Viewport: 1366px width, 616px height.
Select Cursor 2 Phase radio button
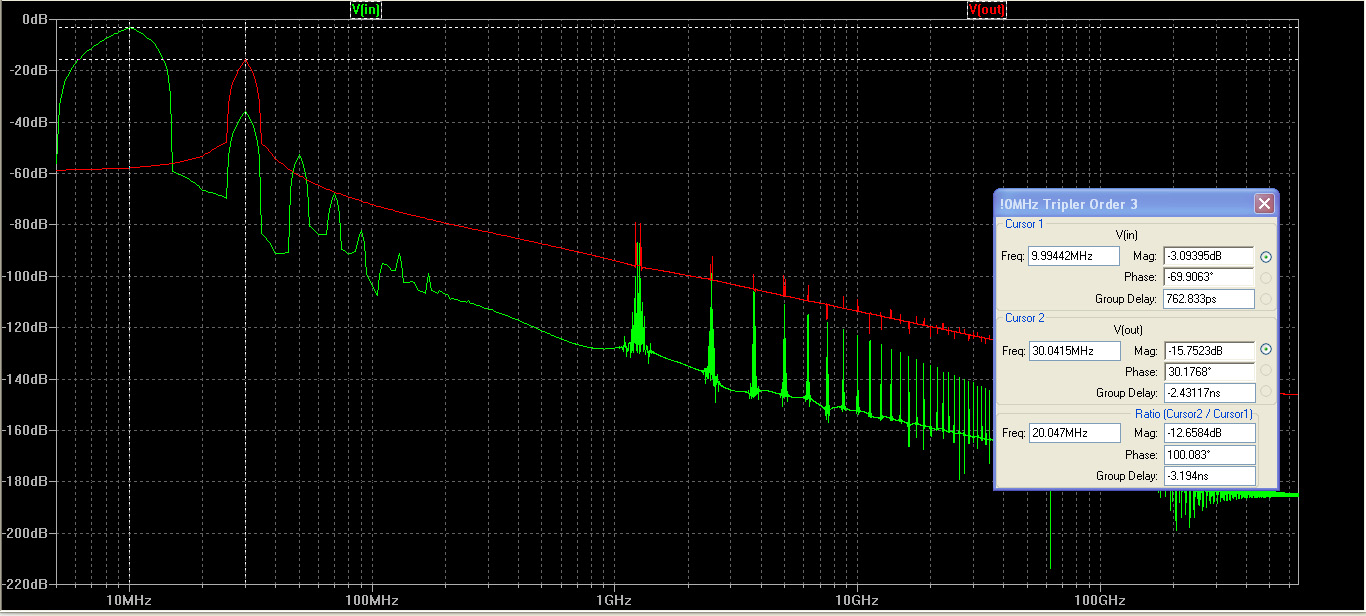(x=1266, y=371)
